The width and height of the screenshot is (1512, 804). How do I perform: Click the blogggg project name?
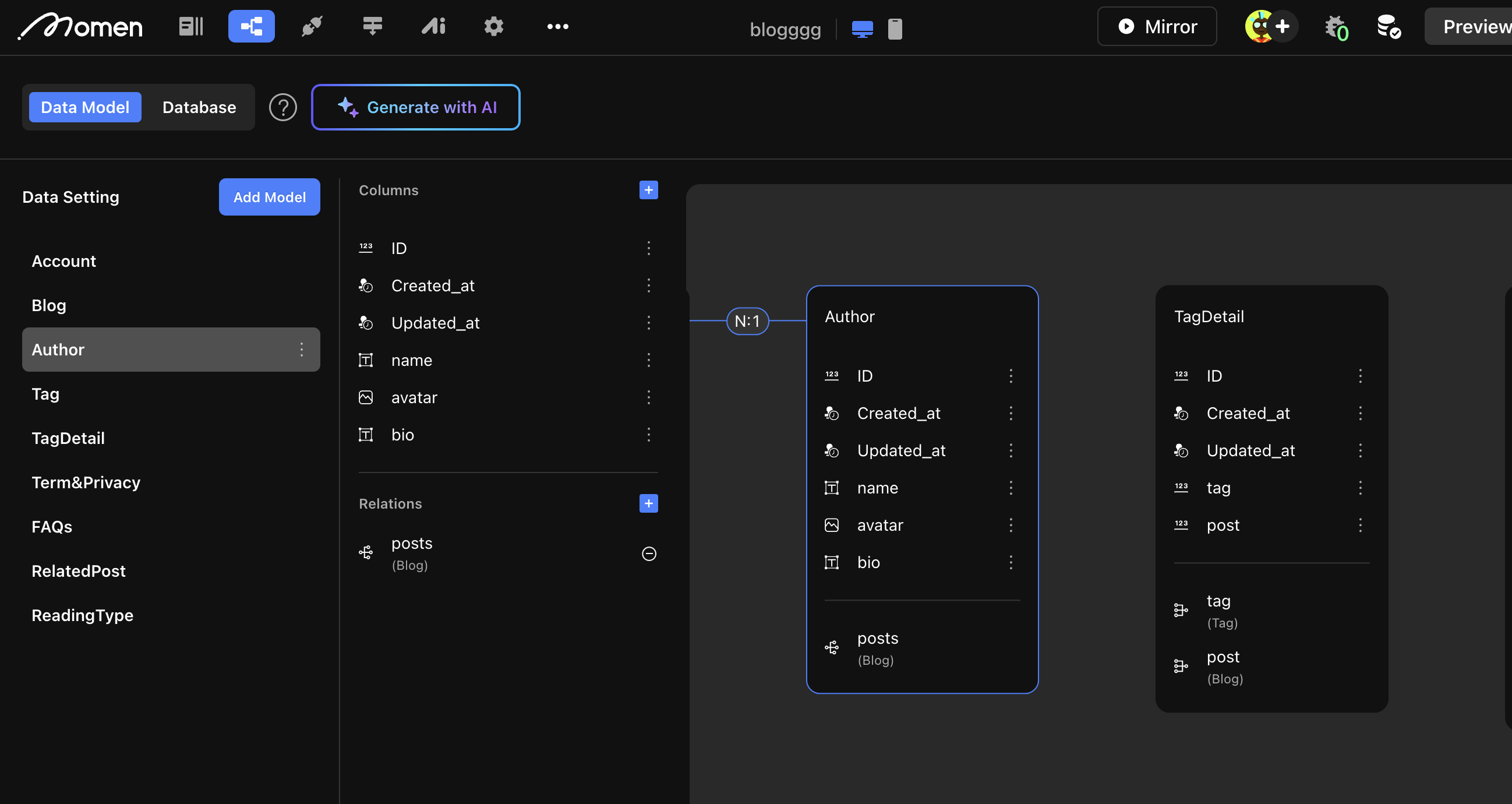tap(785, 29)
